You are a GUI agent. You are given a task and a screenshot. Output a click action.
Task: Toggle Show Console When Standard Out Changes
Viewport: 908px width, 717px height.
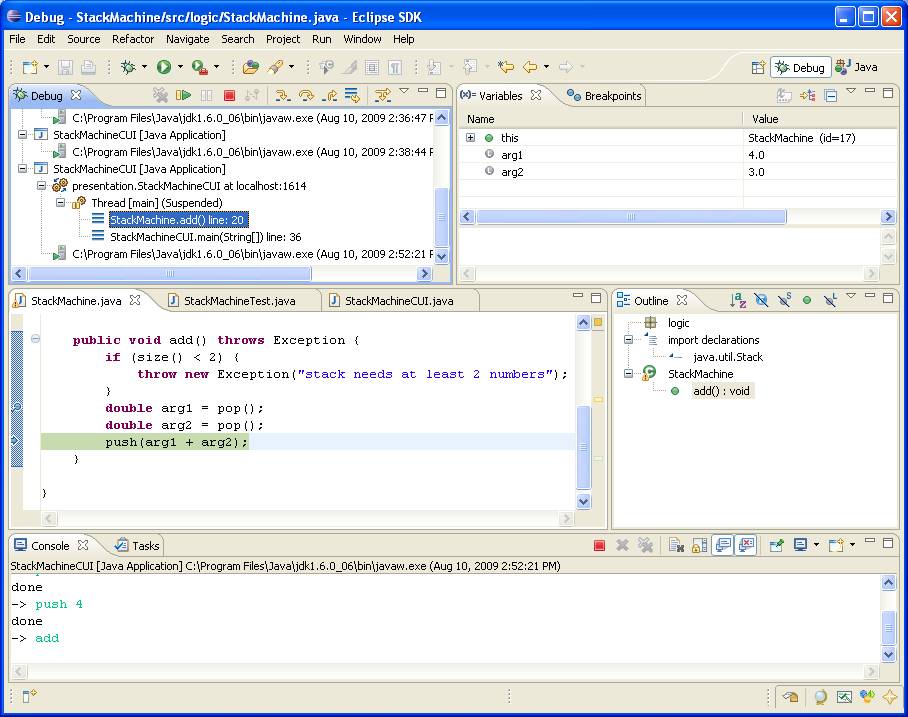(x=723, y=545)
